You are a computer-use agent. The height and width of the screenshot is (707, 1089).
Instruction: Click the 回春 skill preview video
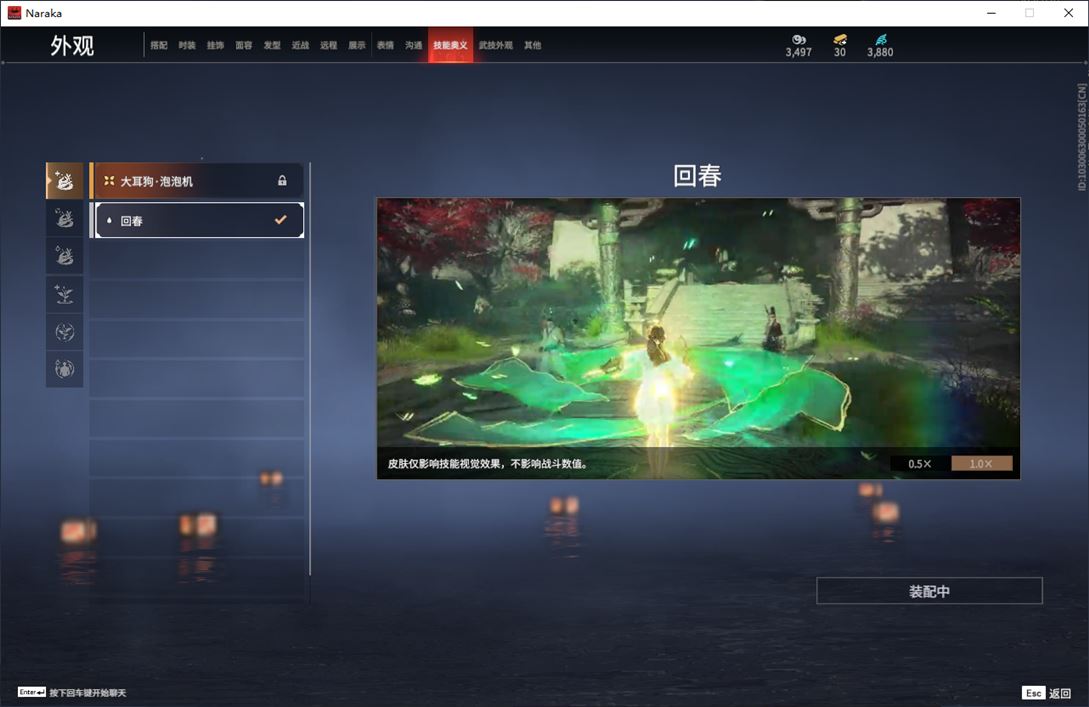click(698, 338)
